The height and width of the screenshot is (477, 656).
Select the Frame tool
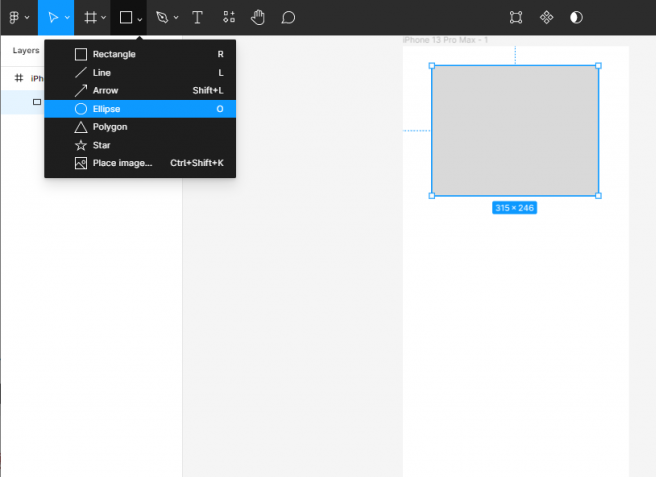[90, 17]
